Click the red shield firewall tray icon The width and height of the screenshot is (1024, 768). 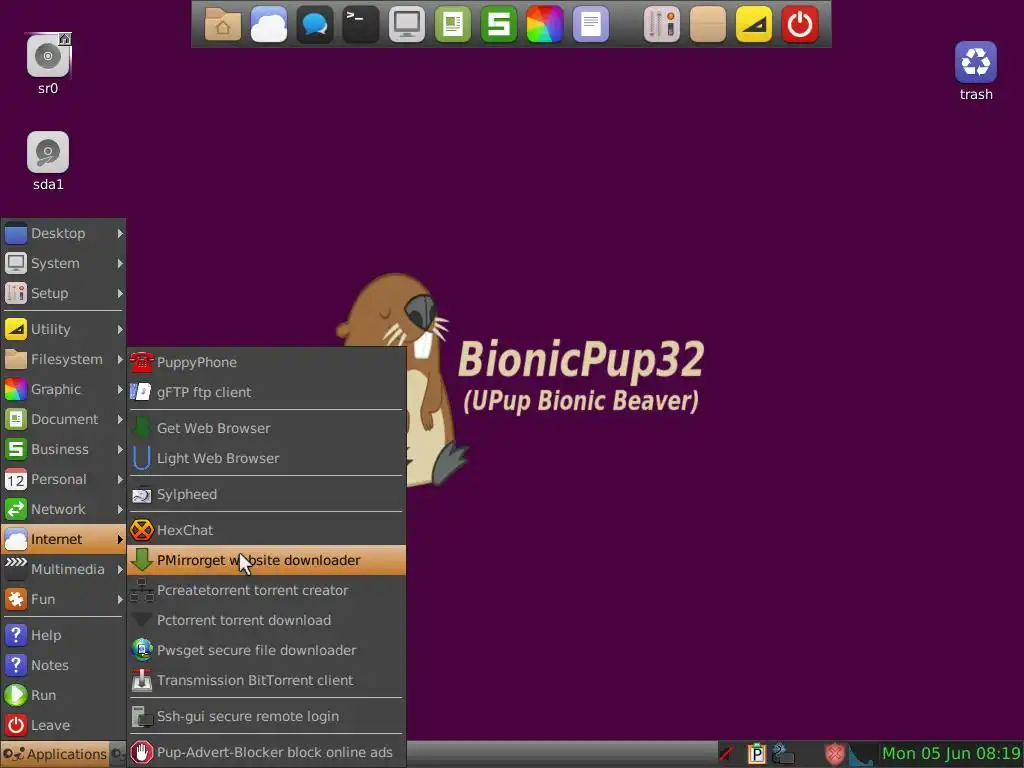(x=834, y=754)
